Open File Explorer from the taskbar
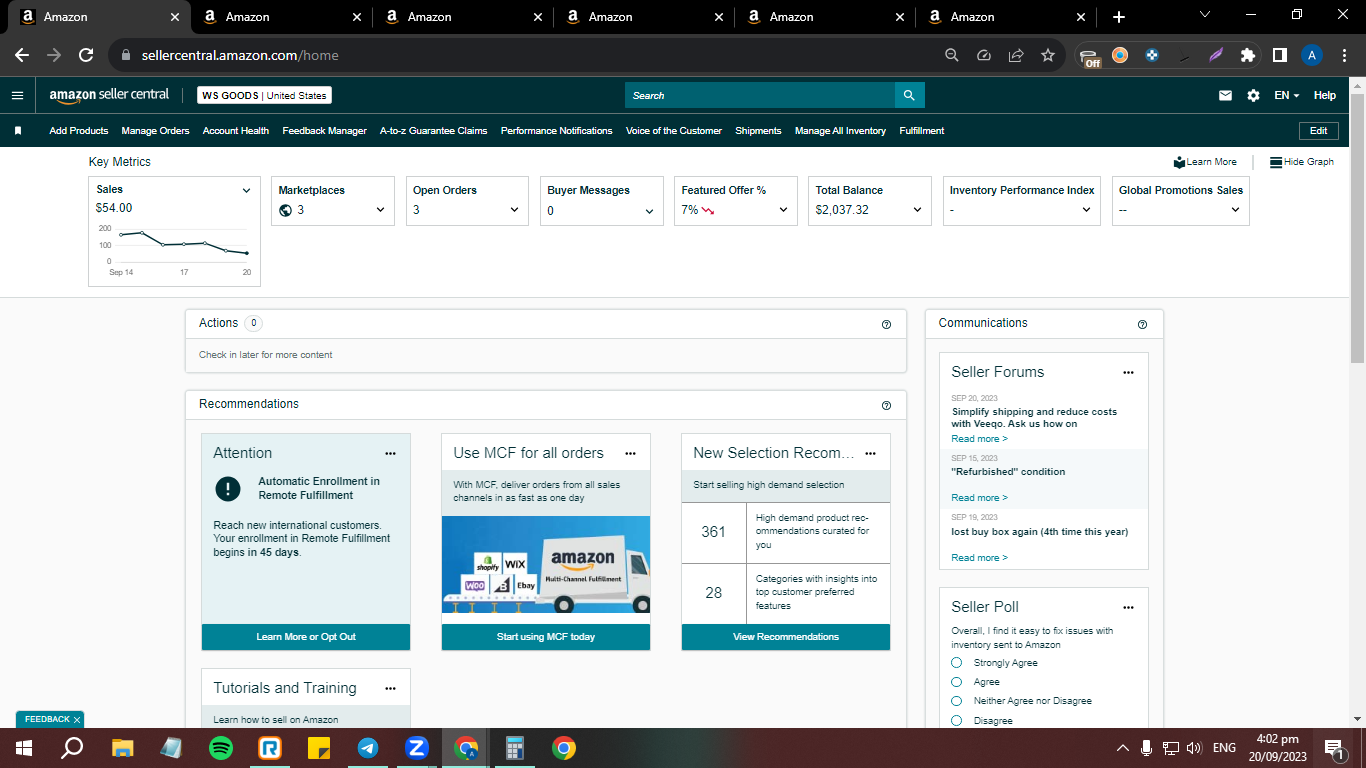This screenshot has height=768, width=1366. (x=123, y=747)
